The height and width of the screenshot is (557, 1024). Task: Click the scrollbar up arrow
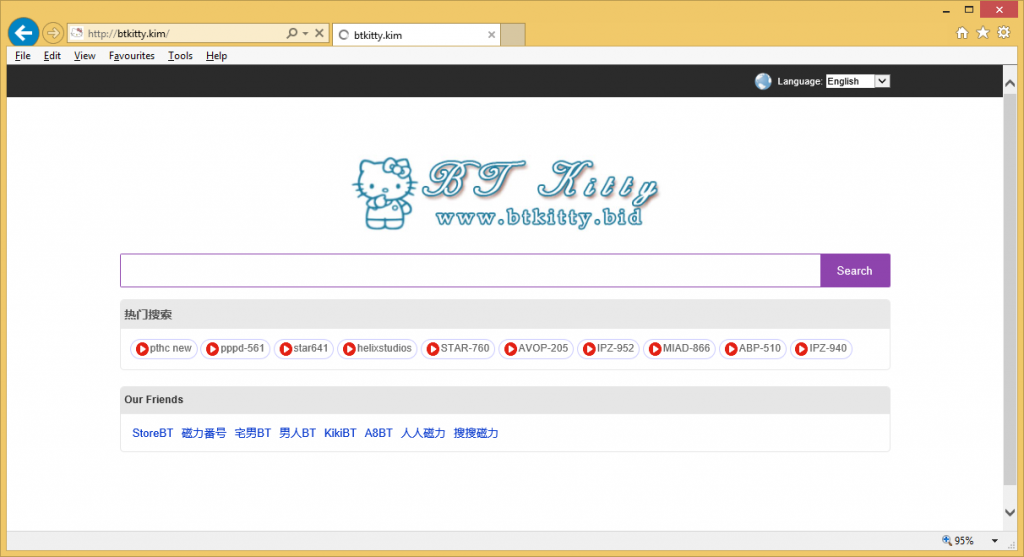tap(1010, 83)
